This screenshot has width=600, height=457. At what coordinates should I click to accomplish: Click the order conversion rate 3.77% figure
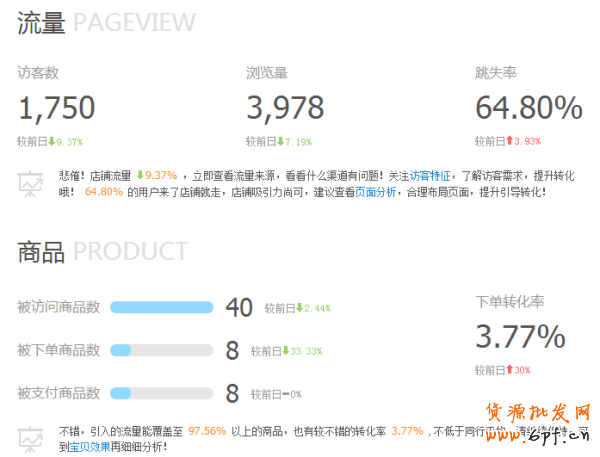(520, 336)
